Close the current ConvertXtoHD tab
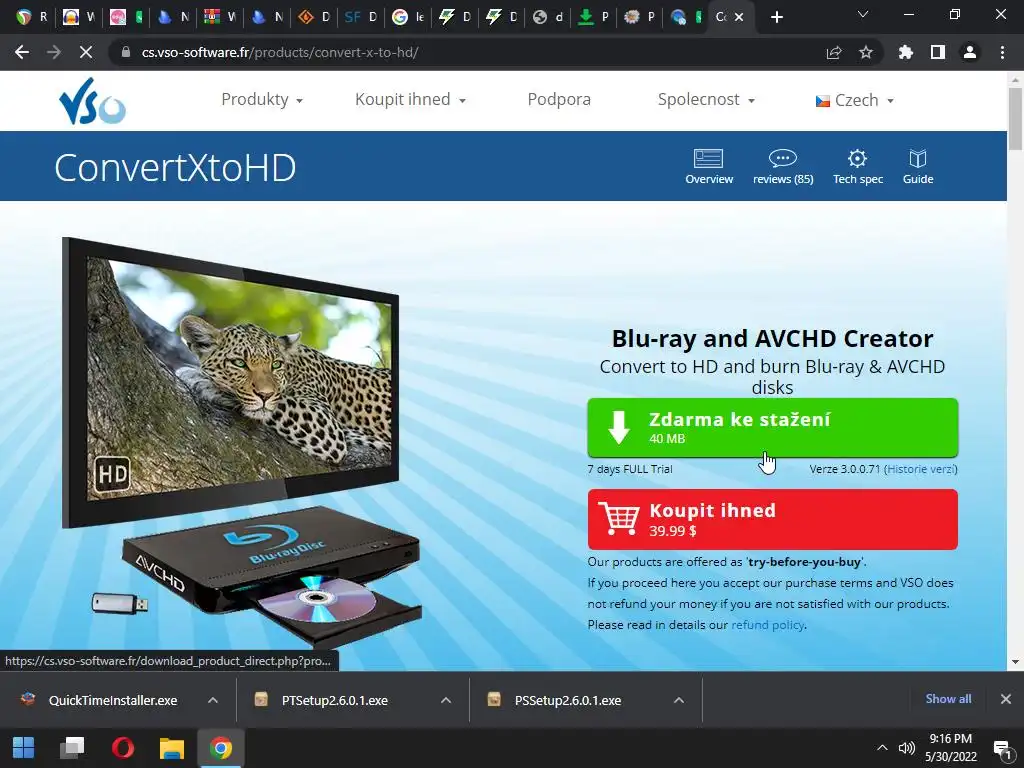The image size is (1024, 768). pos(739,17)
